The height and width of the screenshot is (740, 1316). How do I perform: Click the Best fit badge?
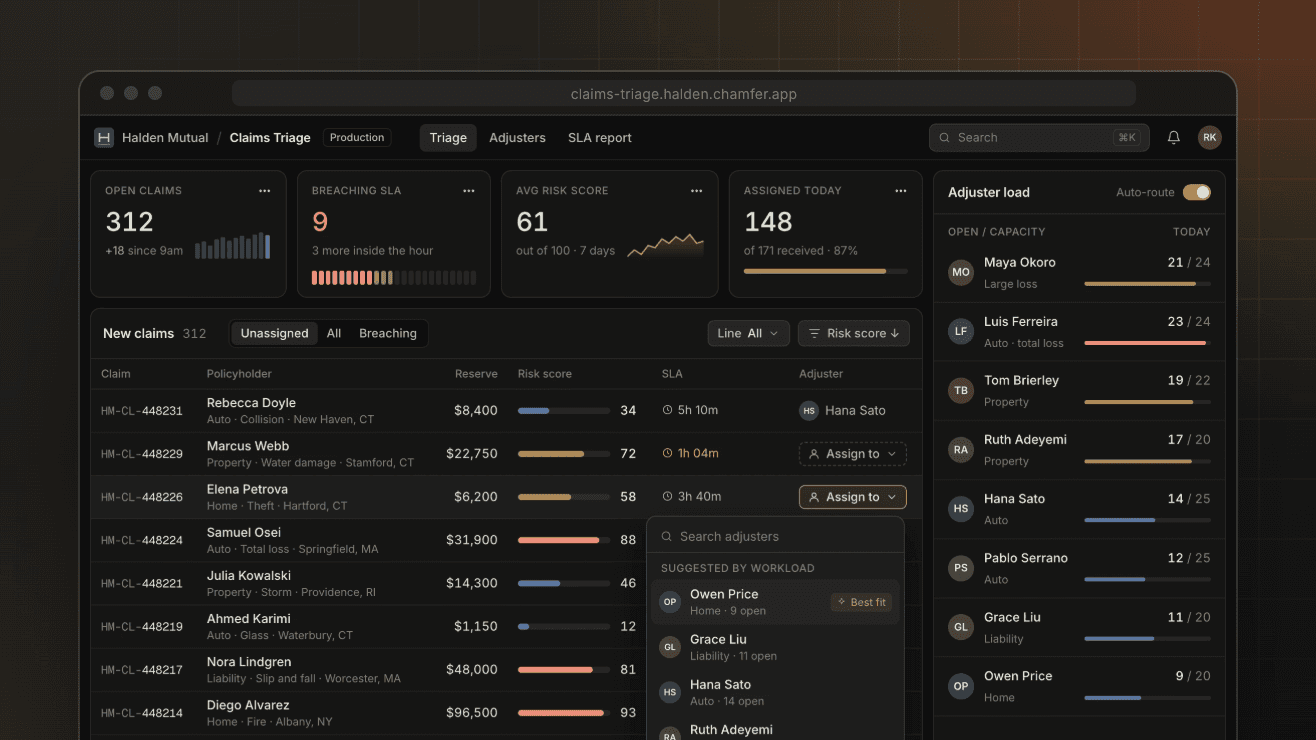pos(861,602)
